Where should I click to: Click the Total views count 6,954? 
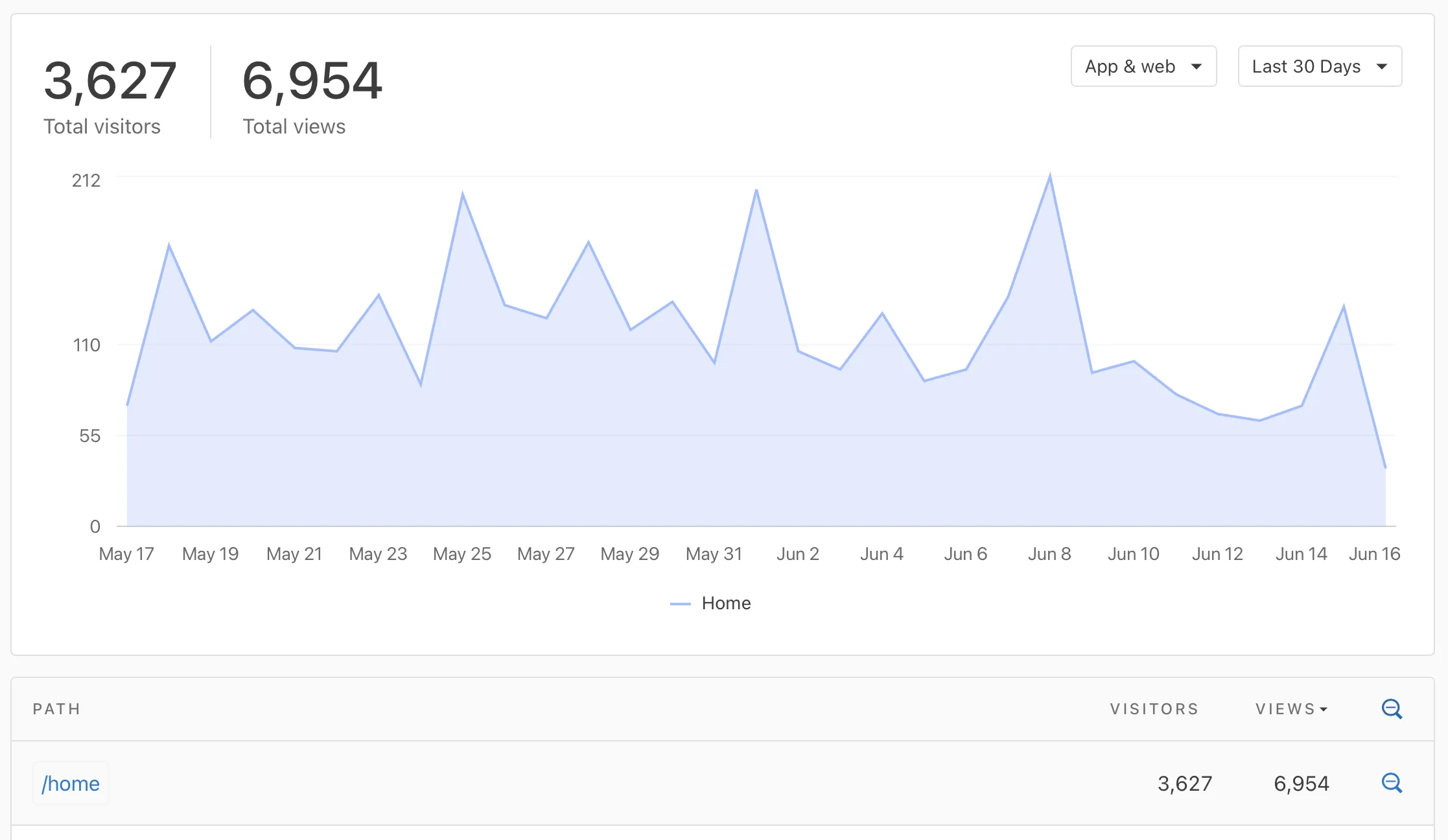(312, 81)
